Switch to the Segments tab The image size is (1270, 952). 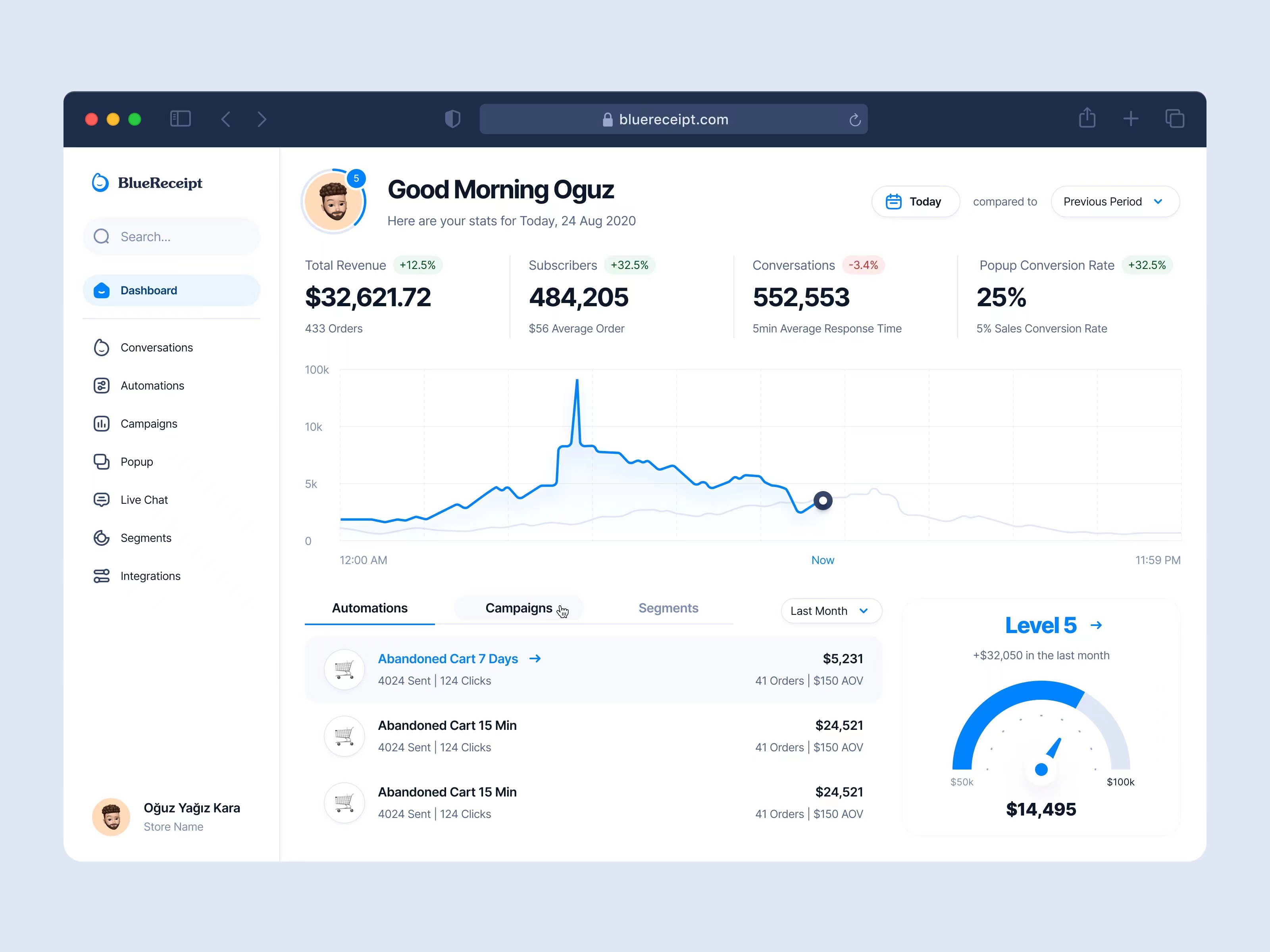pos(668,608)
